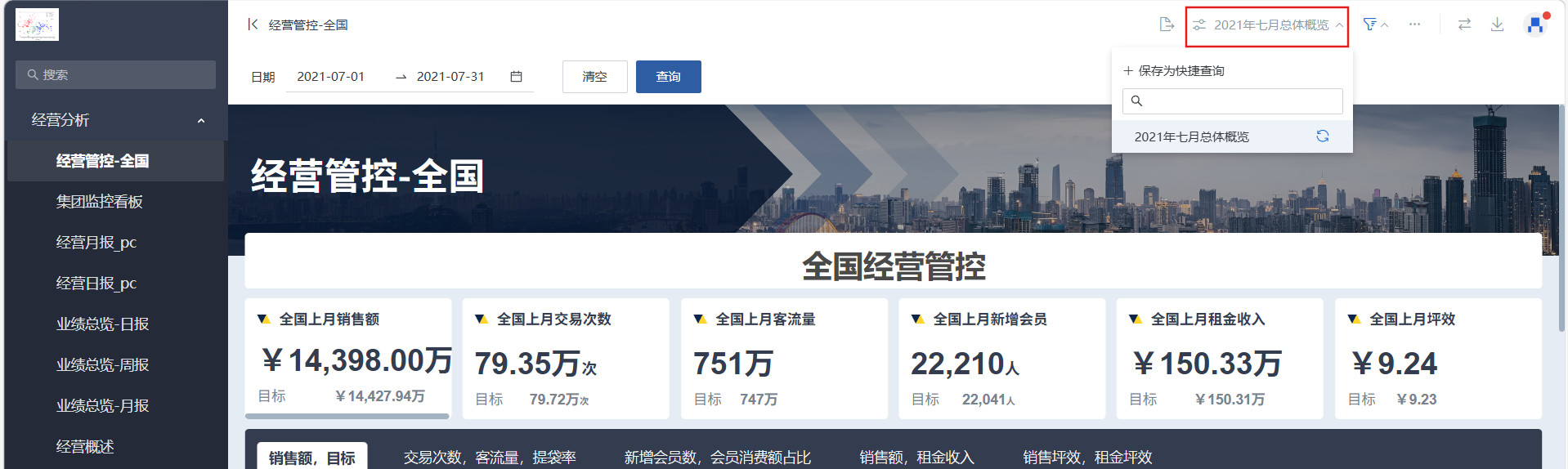This screenshot has height=469, width=1568.
Task: Click the download icon in top toolbar
Action: (x=1497, y=25)
